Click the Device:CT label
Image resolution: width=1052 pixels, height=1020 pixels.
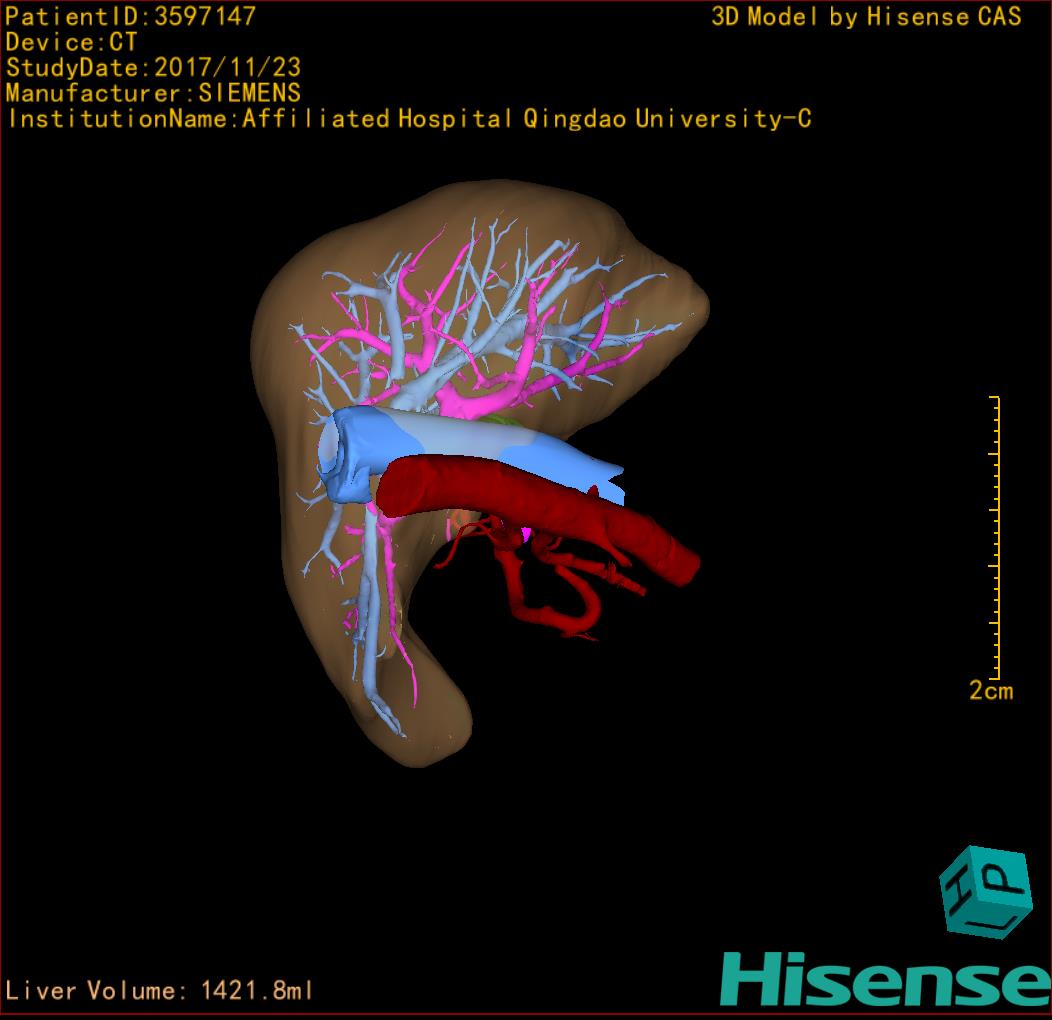[x=71, y=42]
